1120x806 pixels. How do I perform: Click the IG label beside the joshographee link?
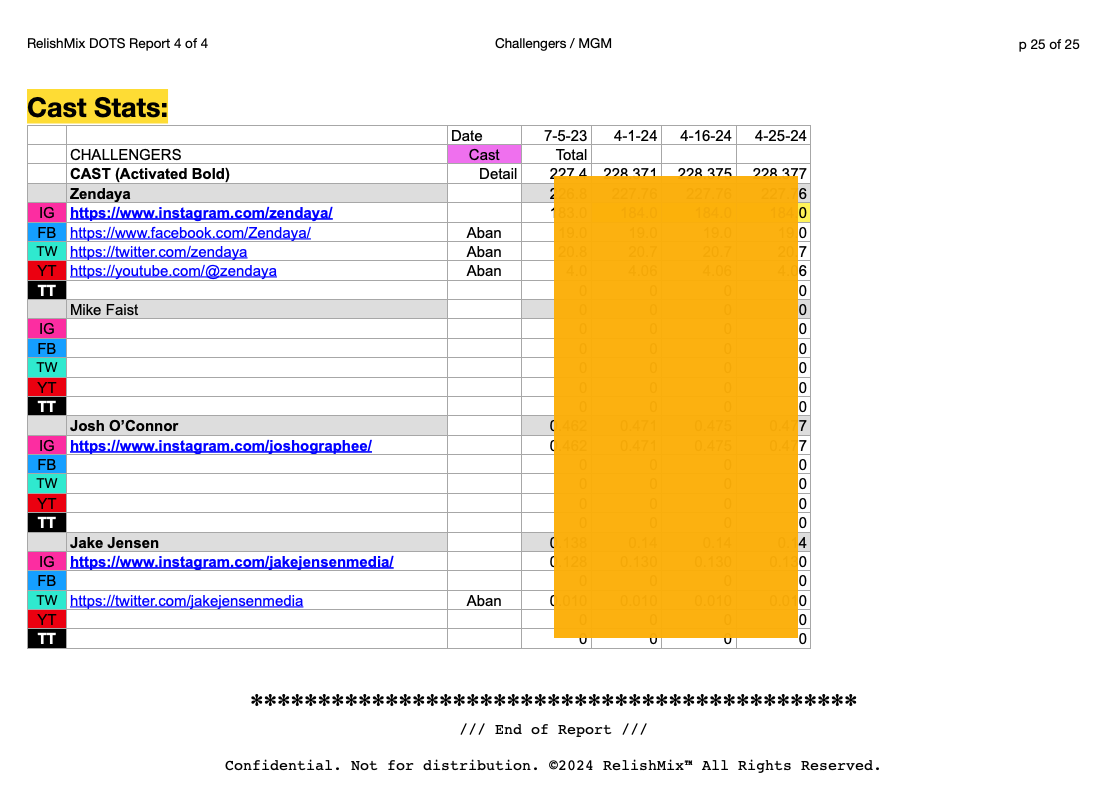[x=47, y=446]
